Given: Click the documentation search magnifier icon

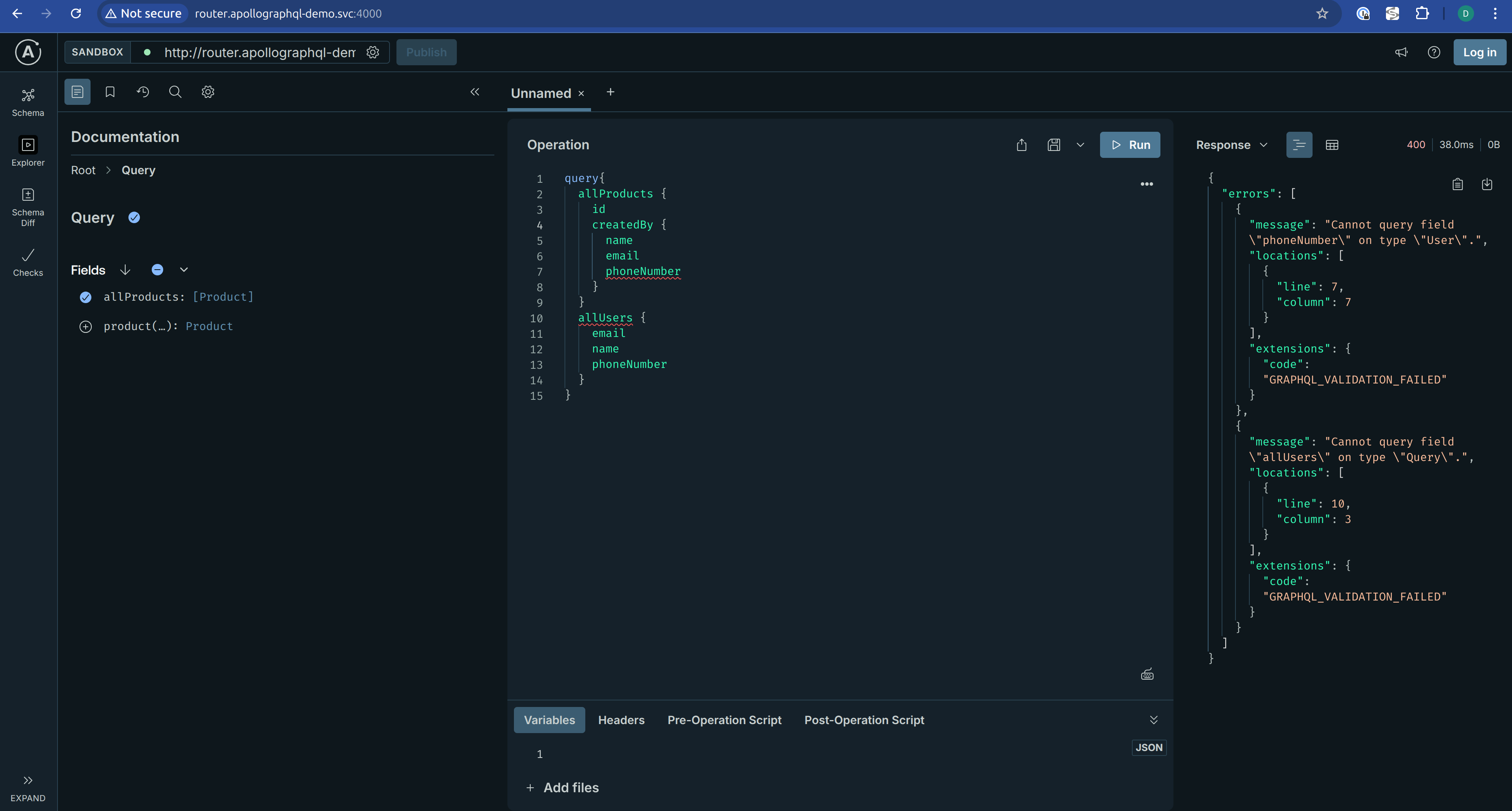Looking at the screenshot, I should coord(175,92).
